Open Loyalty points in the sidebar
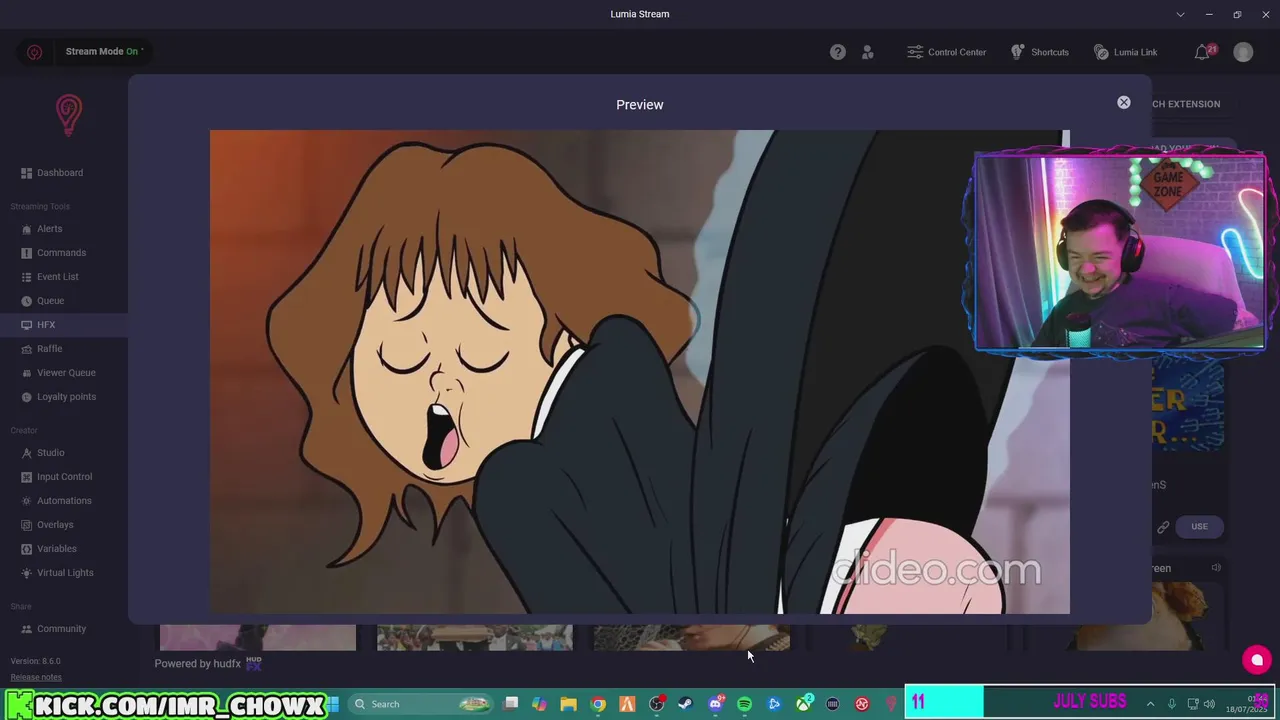Image resolution: width=1280 pixels, height=720 pixels. tap(66, 397)
